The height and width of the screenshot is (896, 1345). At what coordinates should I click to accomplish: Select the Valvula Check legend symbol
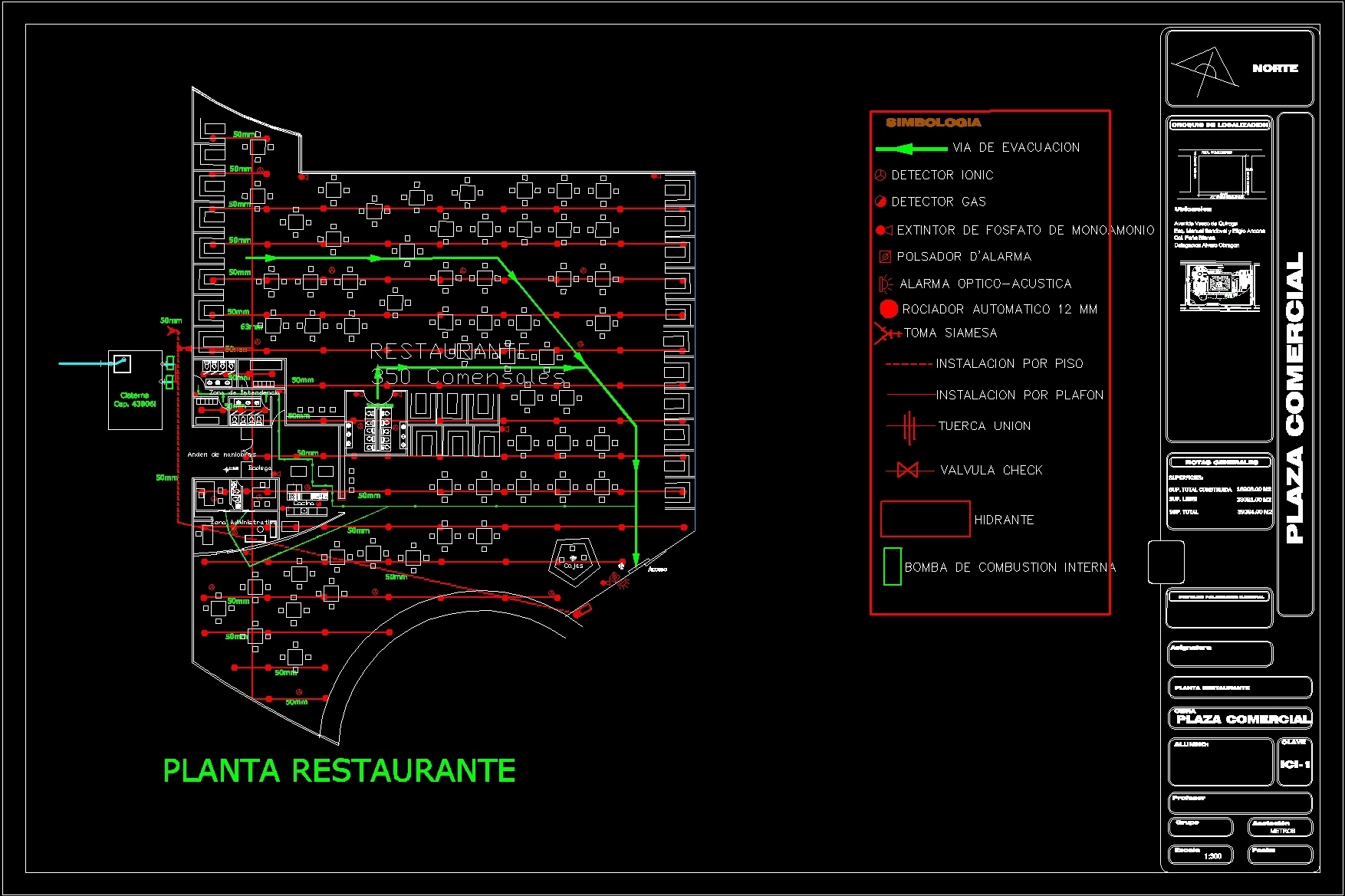(x=909, y=470)
